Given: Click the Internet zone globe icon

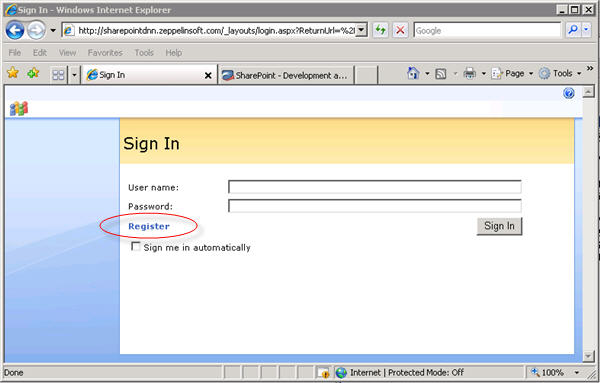Looking at the screenshot, I should 341,372.
